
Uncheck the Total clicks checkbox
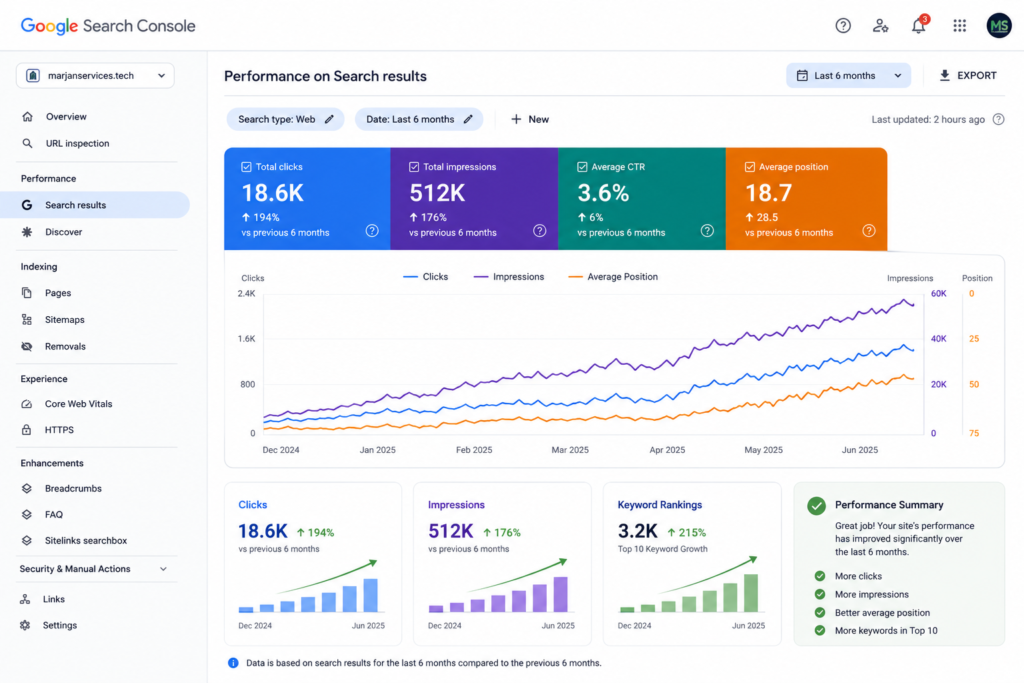tap(246, 167)
